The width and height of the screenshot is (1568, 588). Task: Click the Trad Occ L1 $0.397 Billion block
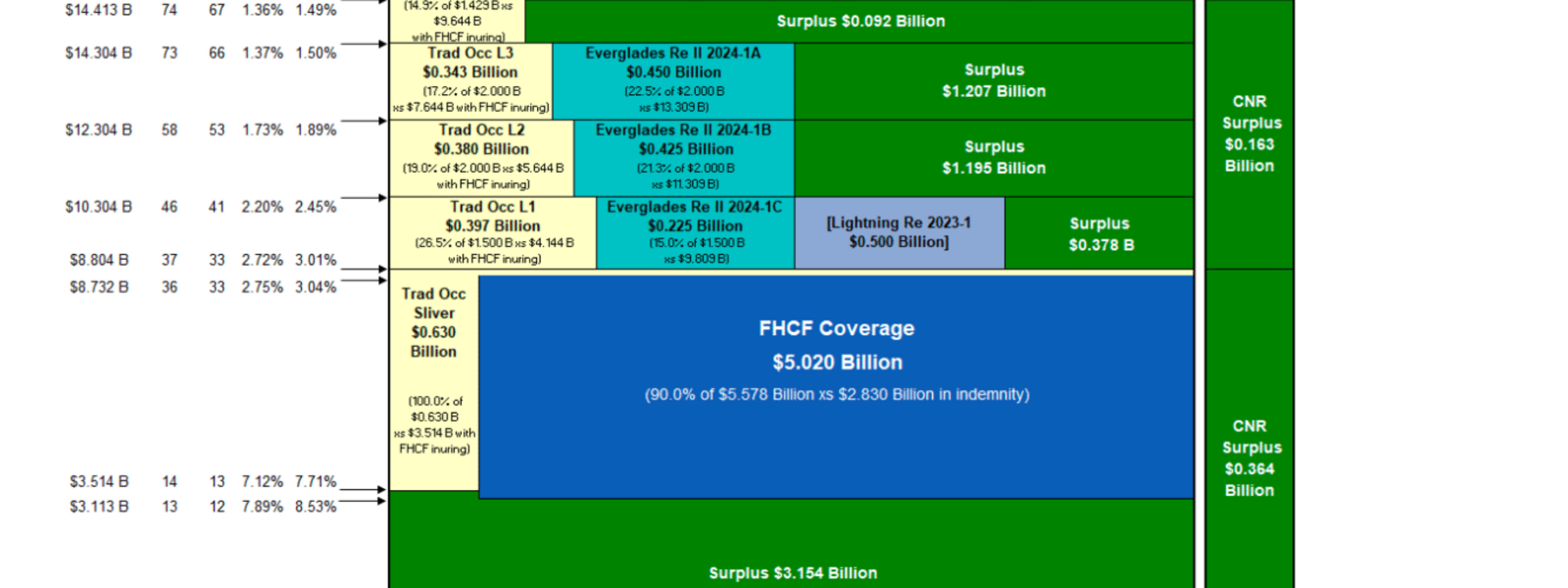[x=492, y=233]
